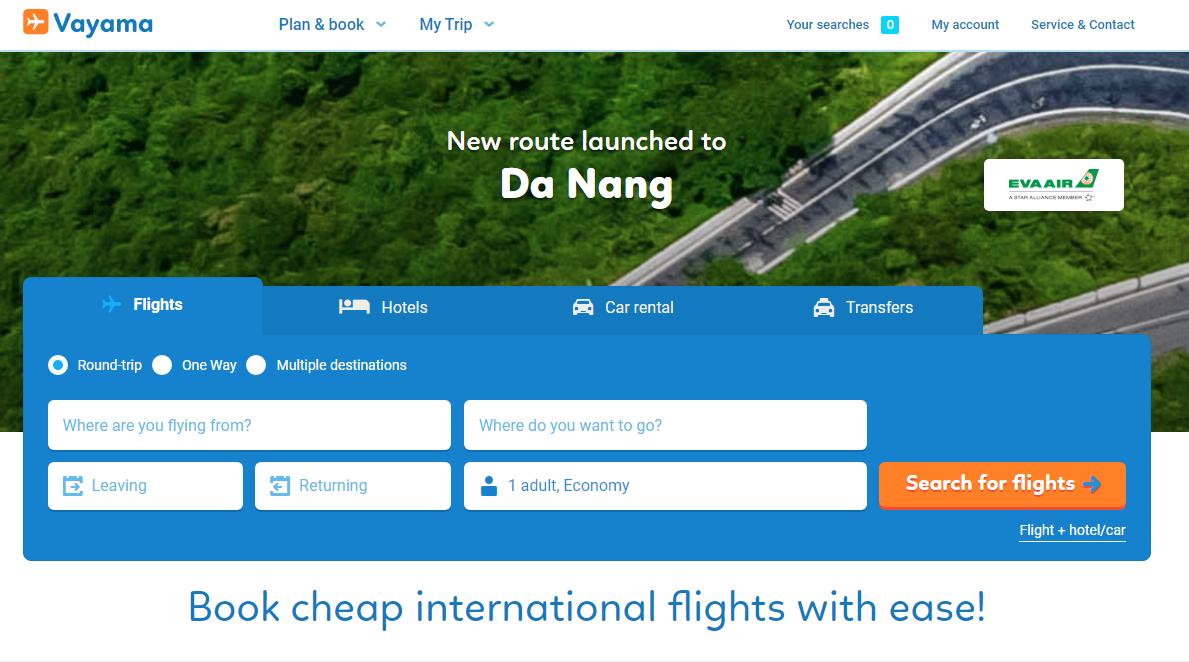Click the Where are you flying from field
The image size is (1189, 662).
[249, 425]
